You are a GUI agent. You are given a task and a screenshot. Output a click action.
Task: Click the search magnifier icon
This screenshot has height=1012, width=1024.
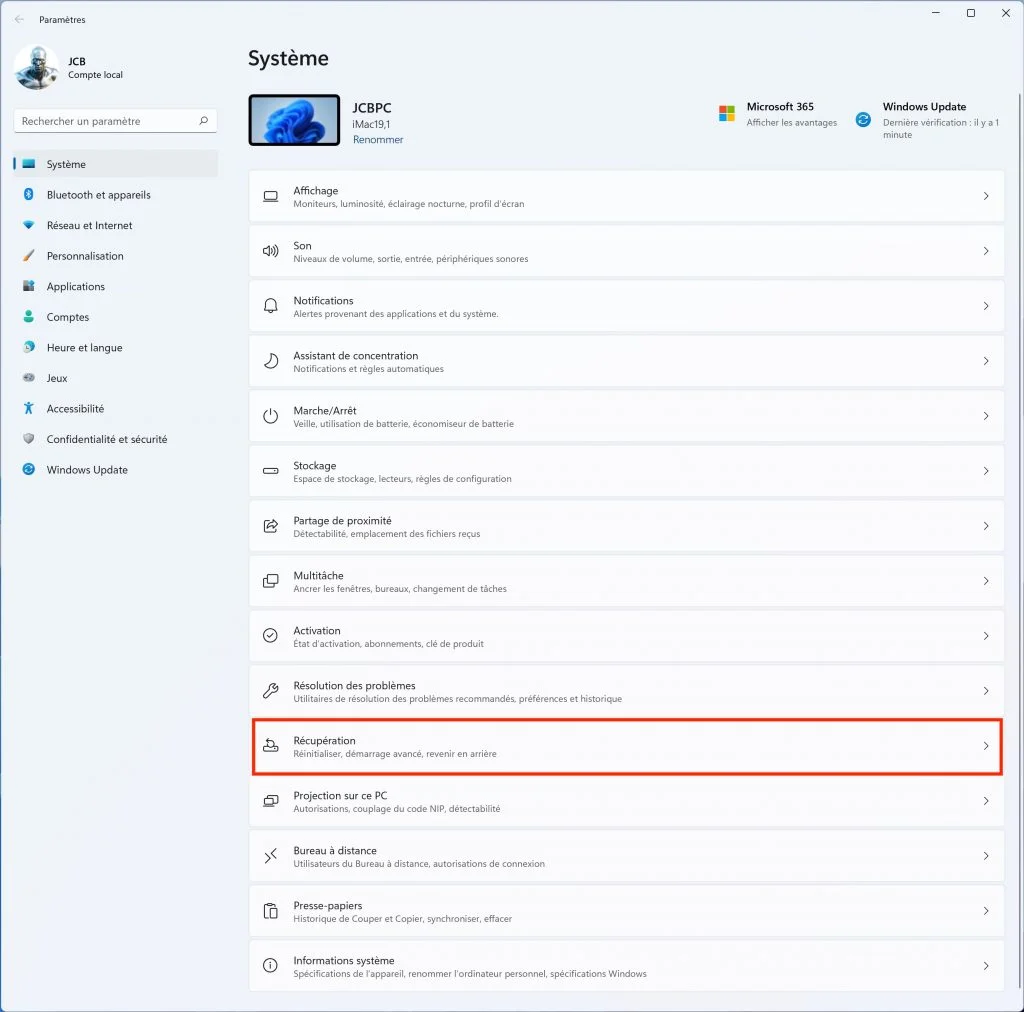(x=204, y=121)
